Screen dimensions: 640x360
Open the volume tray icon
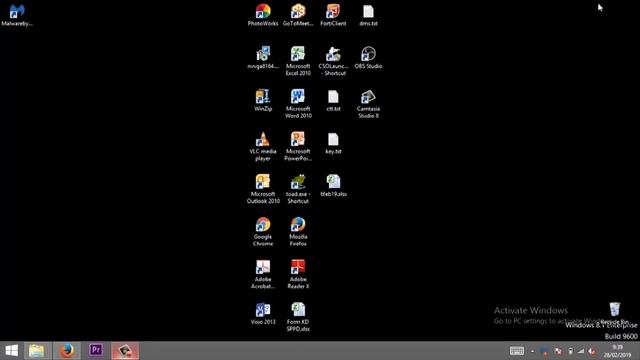[592, 351]
